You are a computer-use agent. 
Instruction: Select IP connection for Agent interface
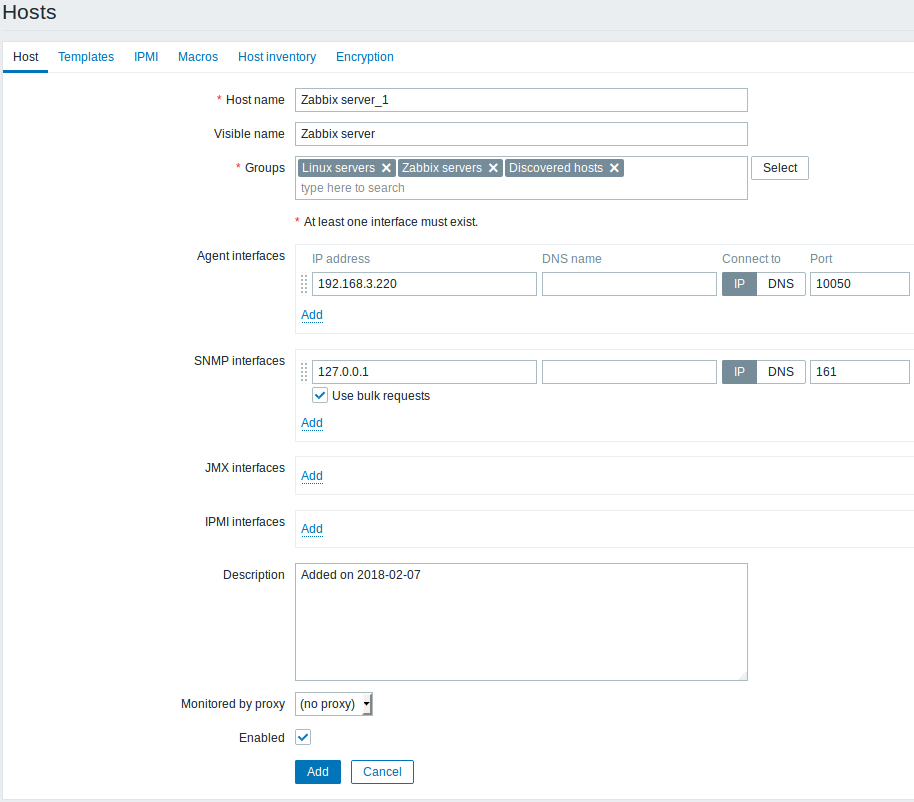[739, 284]
